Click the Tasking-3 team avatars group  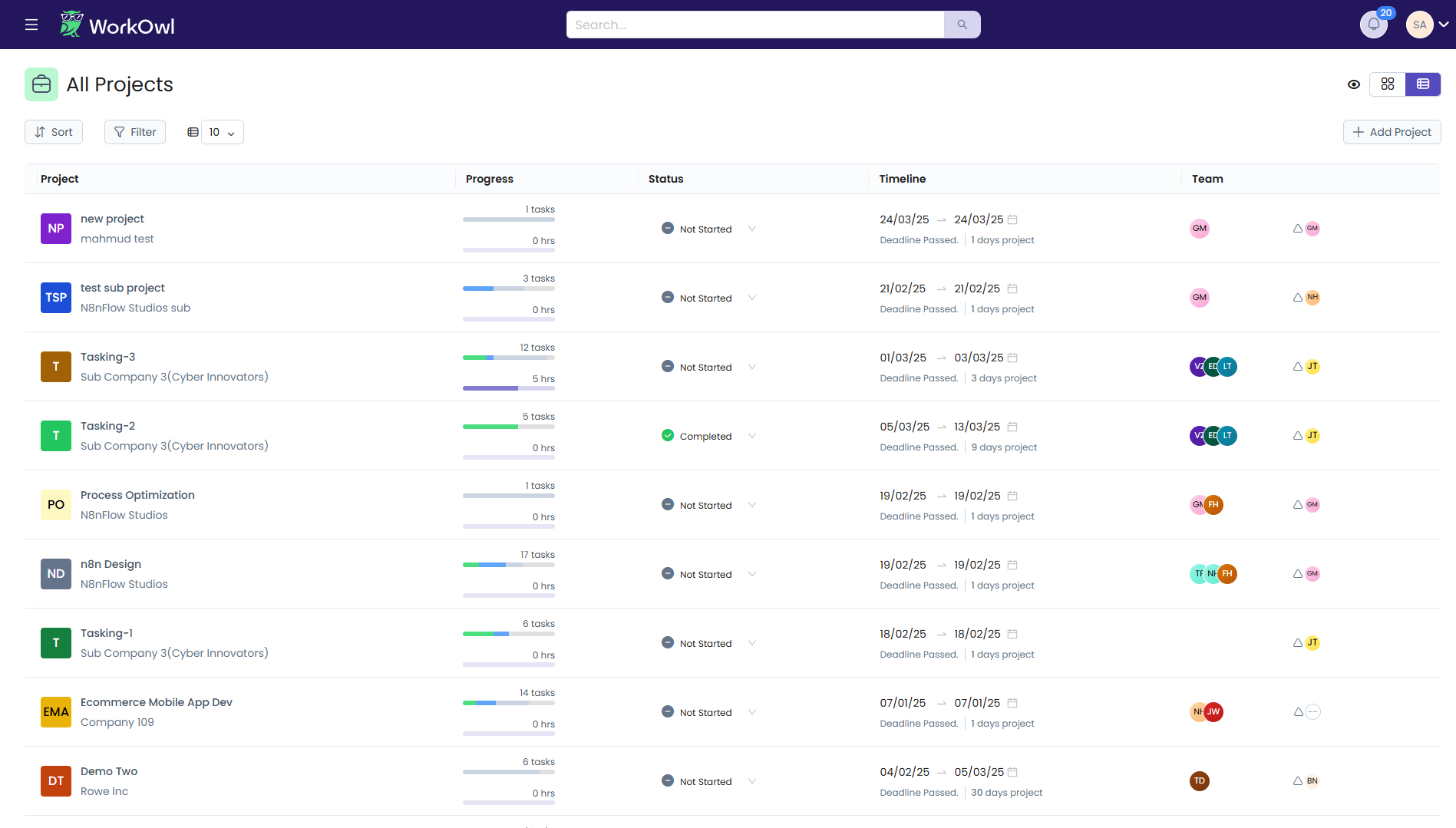pos(1213,367)
